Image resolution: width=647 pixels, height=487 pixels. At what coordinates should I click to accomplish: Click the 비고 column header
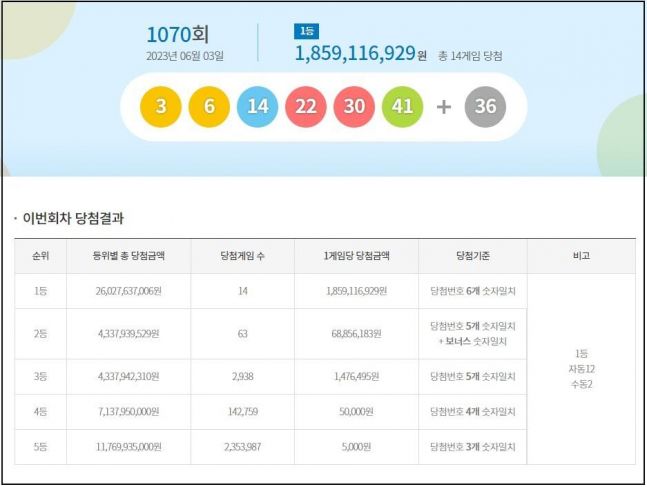click(x=581, y=256)
